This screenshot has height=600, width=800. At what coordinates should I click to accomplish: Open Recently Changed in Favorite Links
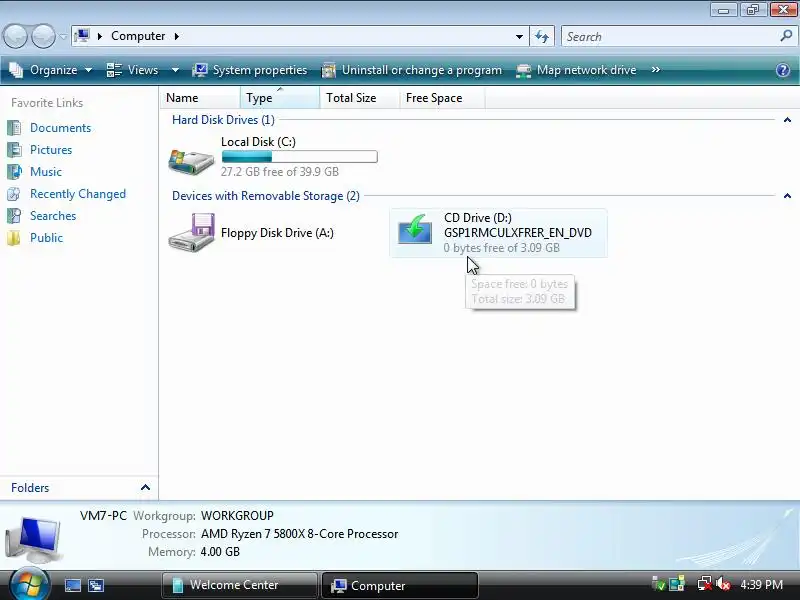pos(78,194)
